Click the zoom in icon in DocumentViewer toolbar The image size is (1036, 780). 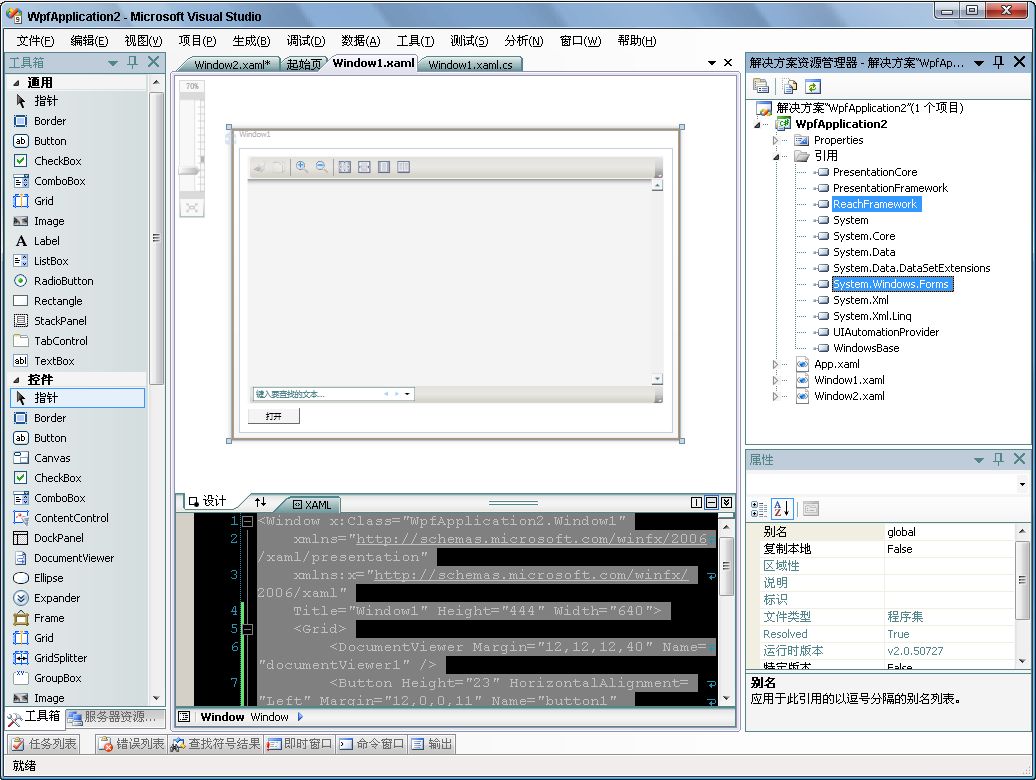click(x=301, y=167)
